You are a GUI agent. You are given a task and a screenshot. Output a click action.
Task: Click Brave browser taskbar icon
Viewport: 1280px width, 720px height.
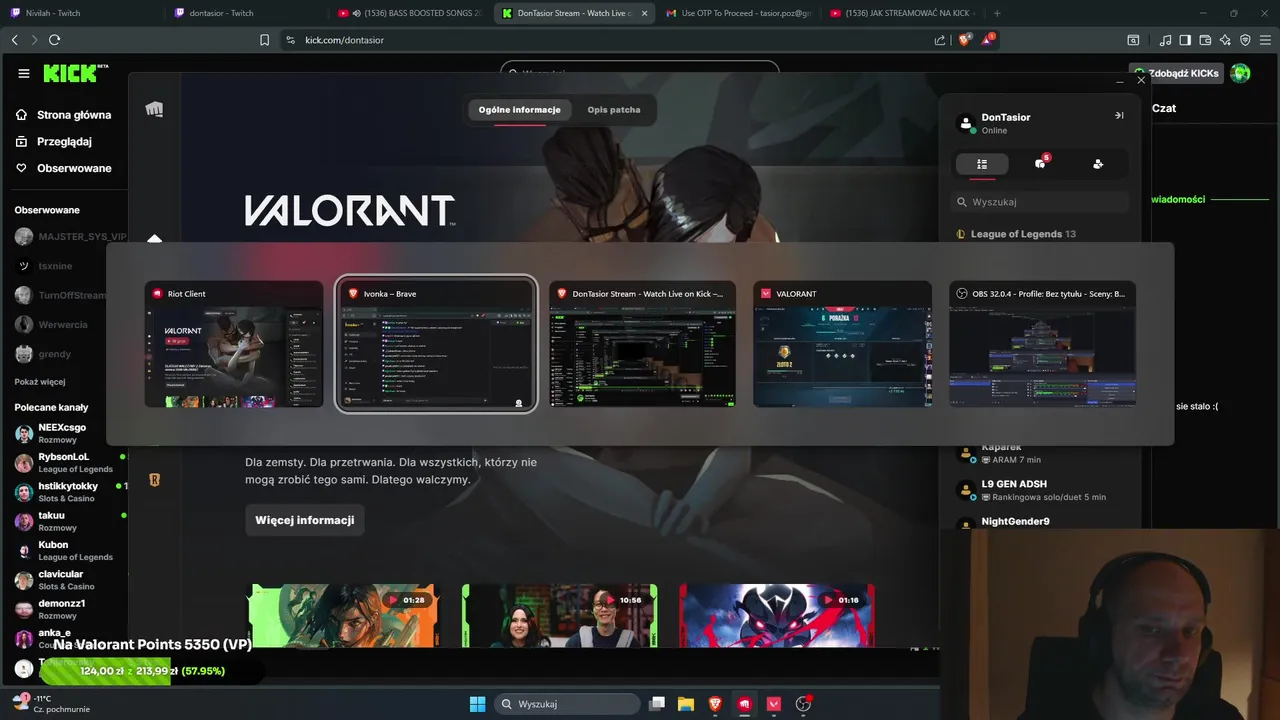pyautogui.click(x=715, y=704)
